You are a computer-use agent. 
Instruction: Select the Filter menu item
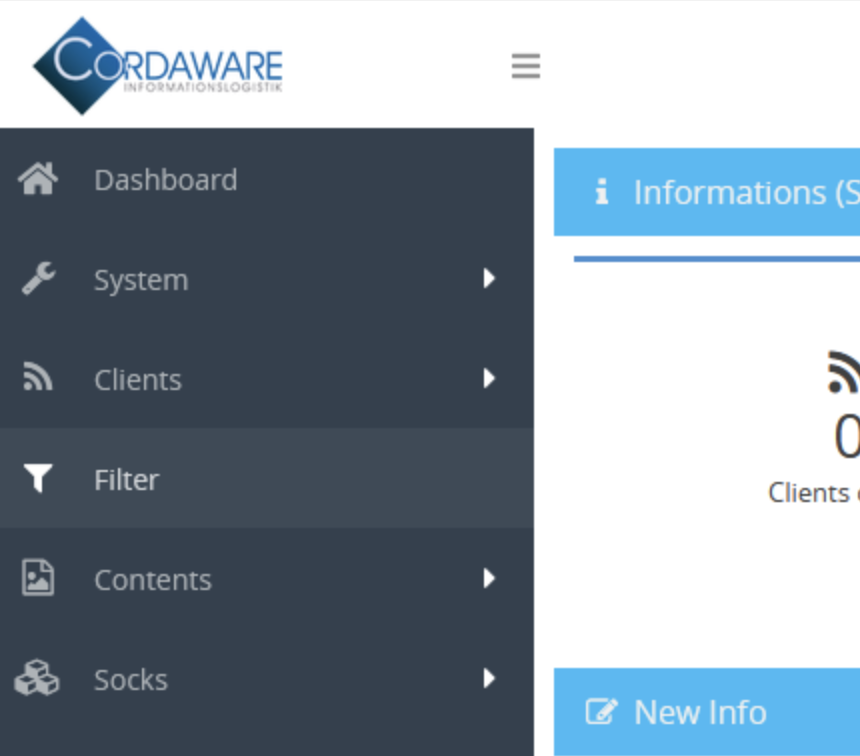(x=267, y=478)
